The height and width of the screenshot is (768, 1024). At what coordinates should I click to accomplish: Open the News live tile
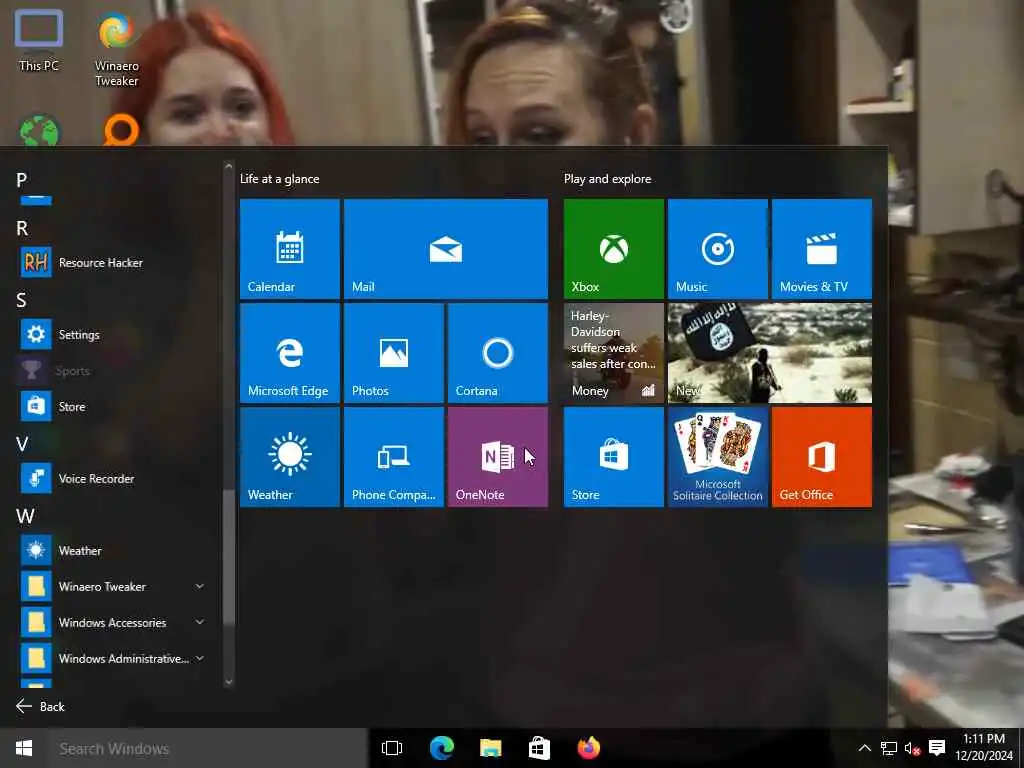point(770,353)
